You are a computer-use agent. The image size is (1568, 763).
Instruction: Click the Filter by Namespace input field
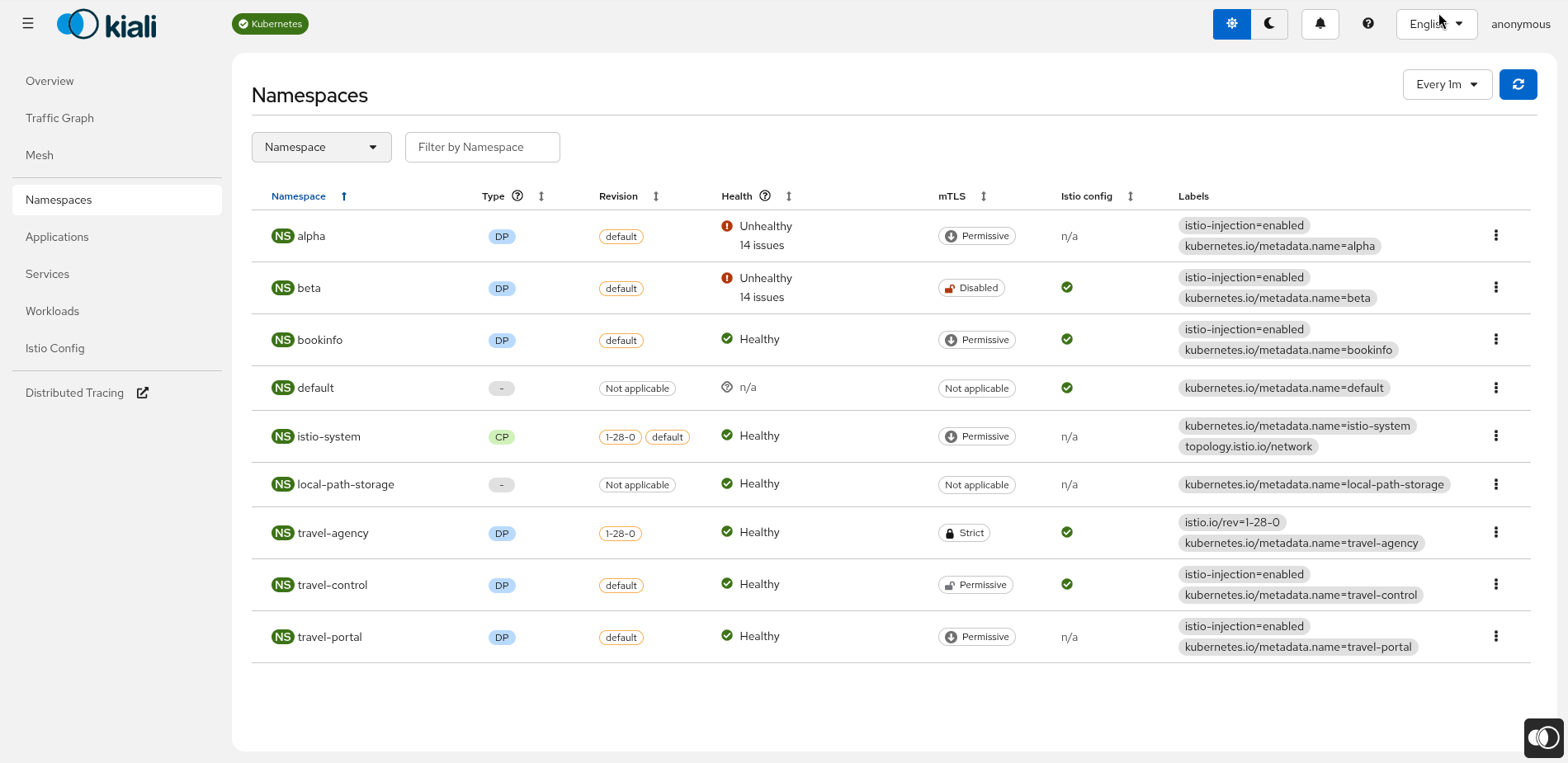point(482,147)
